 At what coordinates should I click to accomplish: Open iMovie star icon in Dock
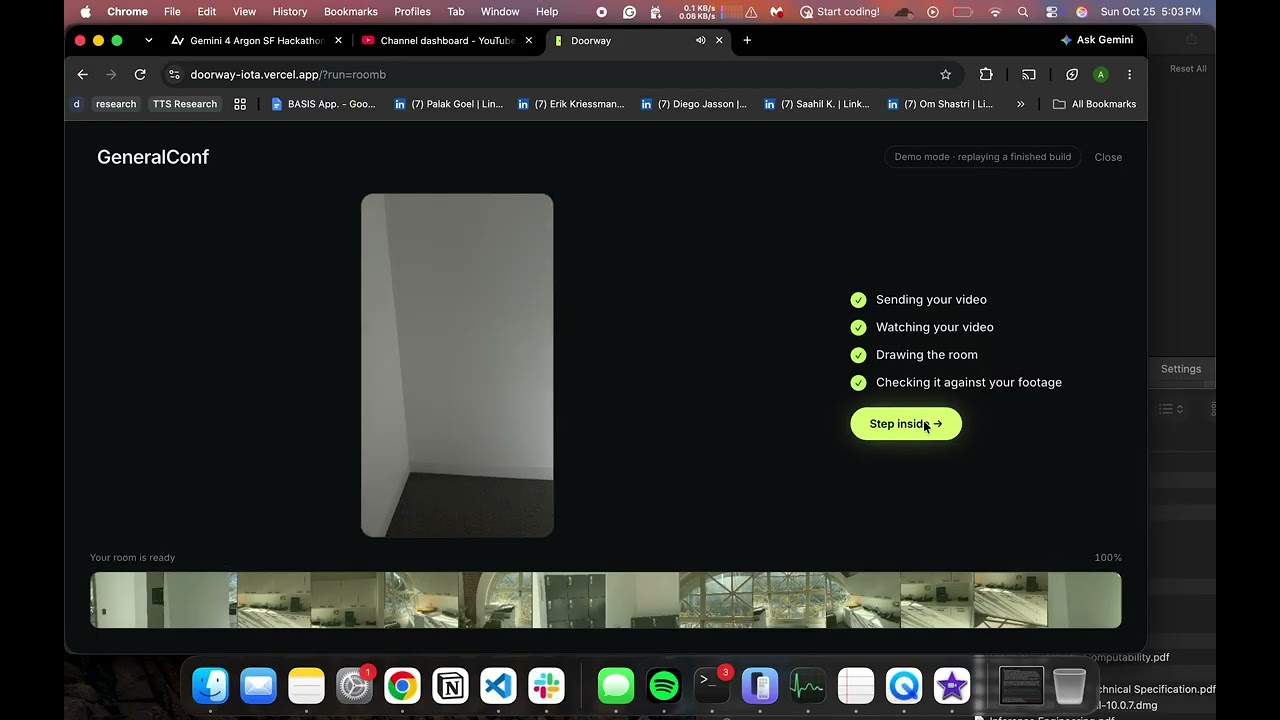[x=952, y=686]
